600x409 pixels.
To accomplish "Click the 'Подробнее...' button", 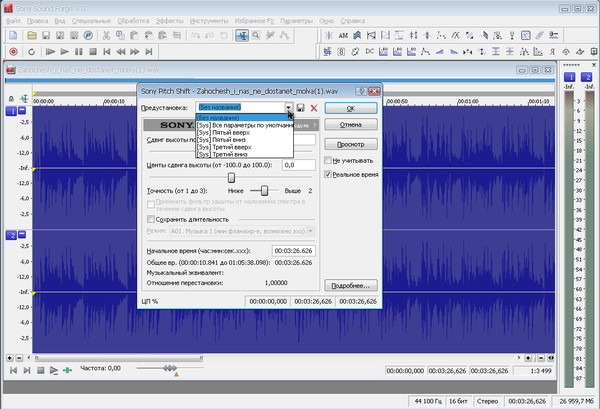I will [351, 286].
